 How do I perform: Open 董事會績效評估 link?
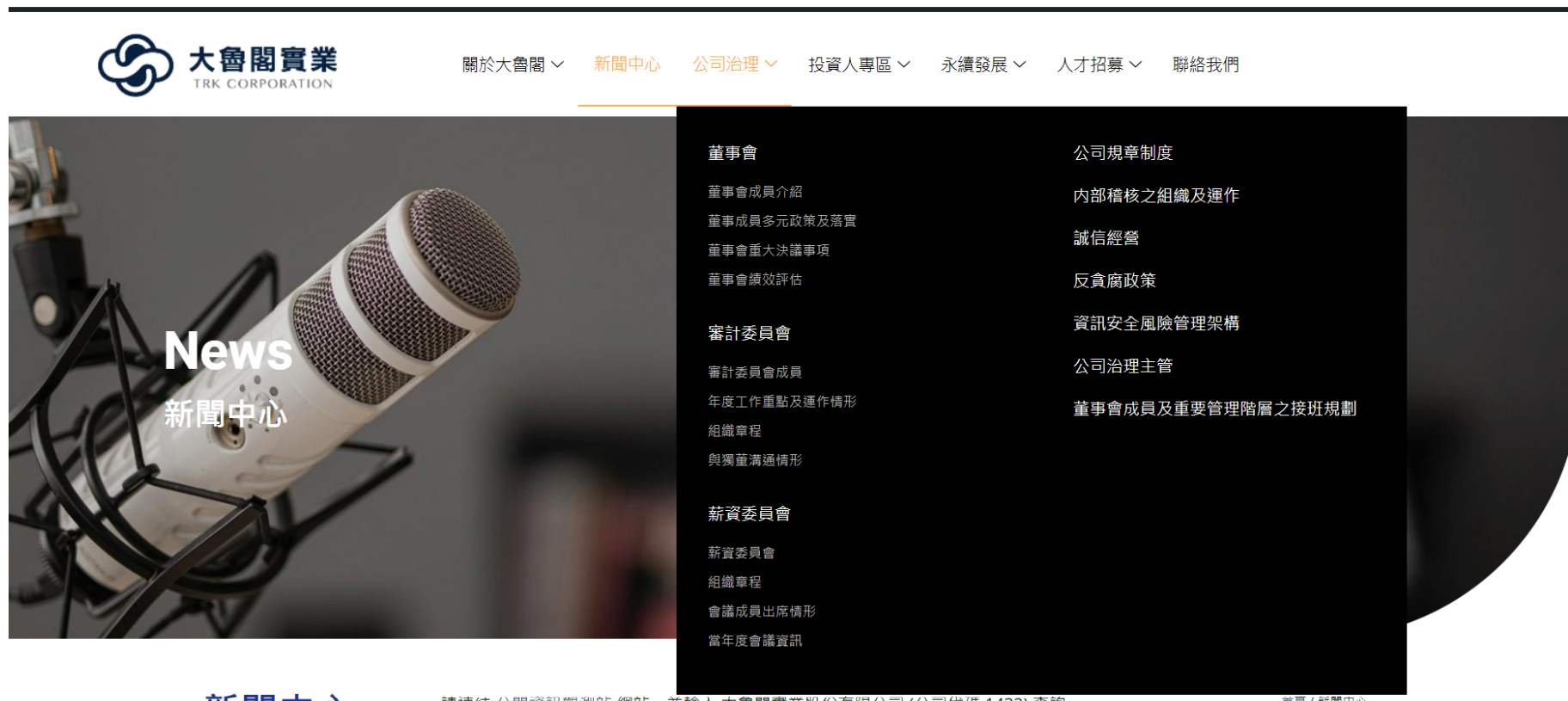pos(755,280)
